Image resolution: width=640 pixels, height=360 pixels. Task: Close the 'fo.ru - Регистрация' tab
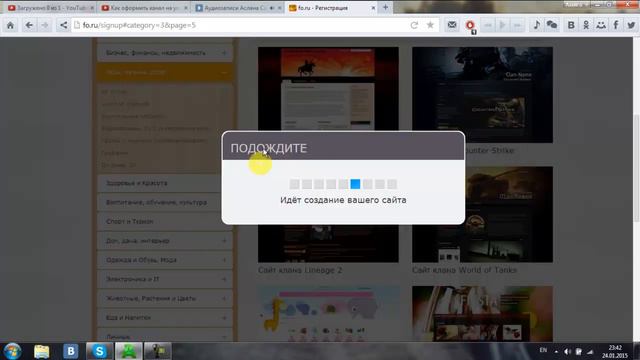pos(373,8)
